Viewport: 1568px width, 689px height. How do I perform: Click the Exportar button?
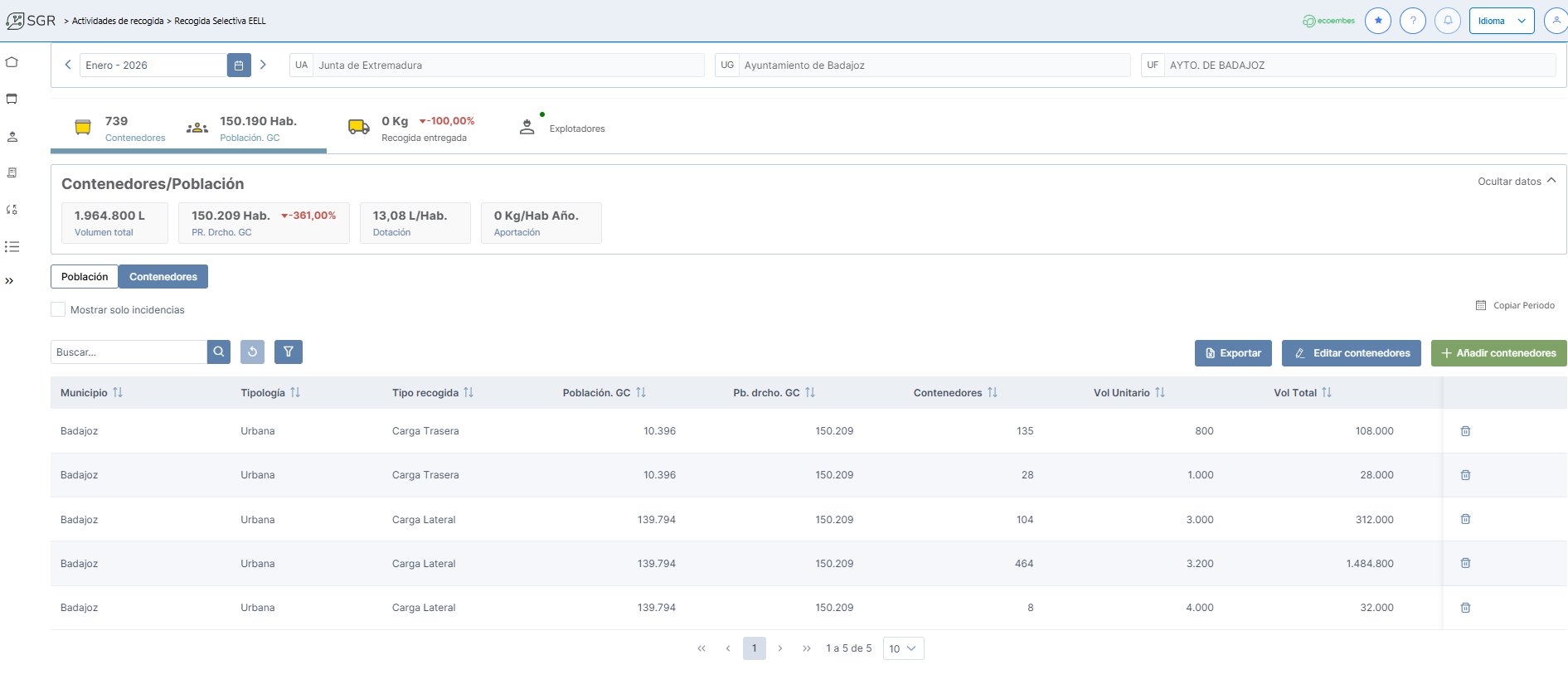coord(1233,353)
